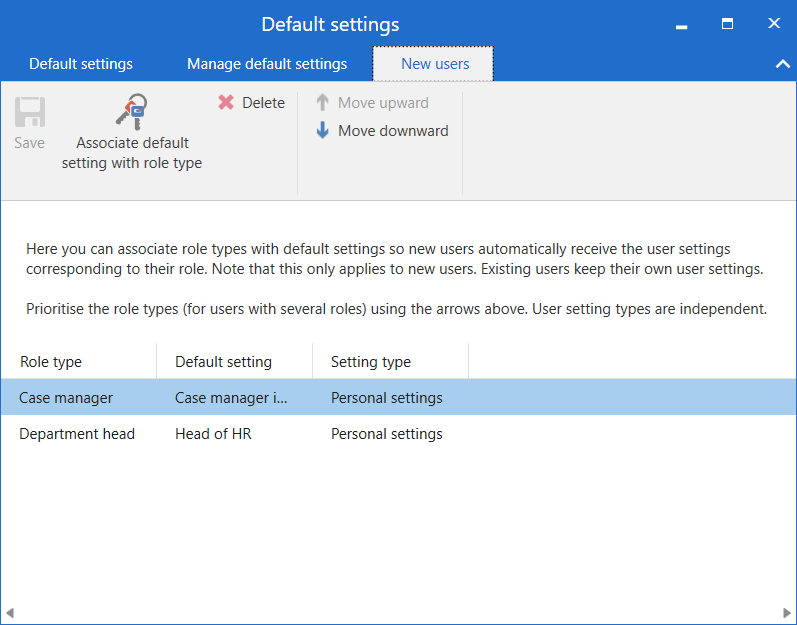The height and width of the screenshot is (625, 797).
Task: Maximize the Default settings window
Action: 727,24
